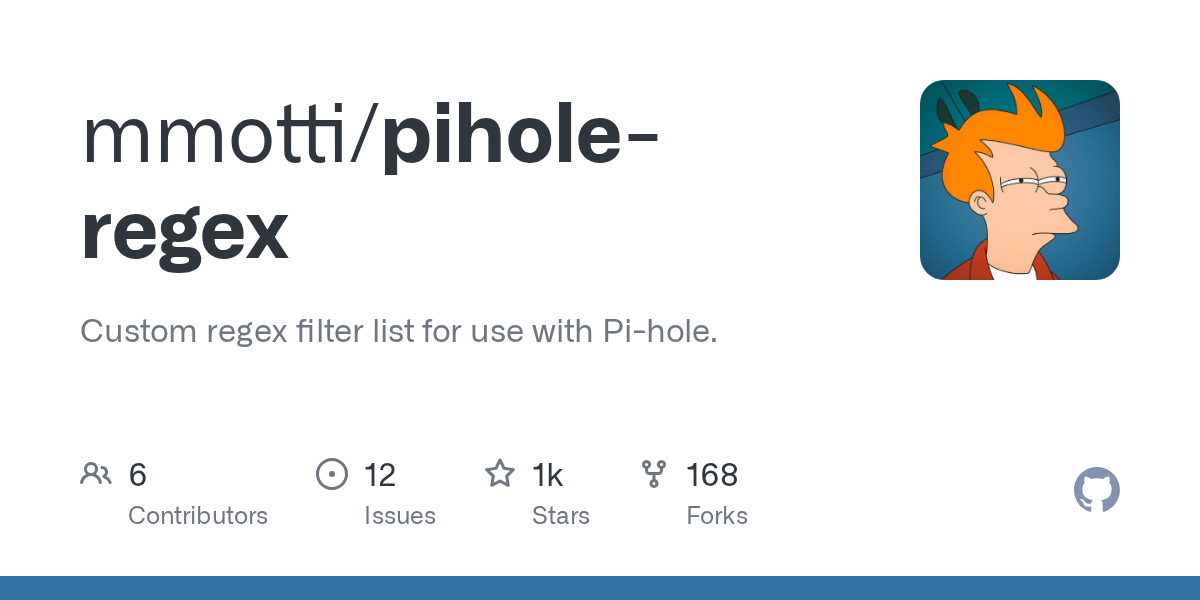Click the contributor count "6"
This screenshot has height=600, width=1200.
(138, 475)
